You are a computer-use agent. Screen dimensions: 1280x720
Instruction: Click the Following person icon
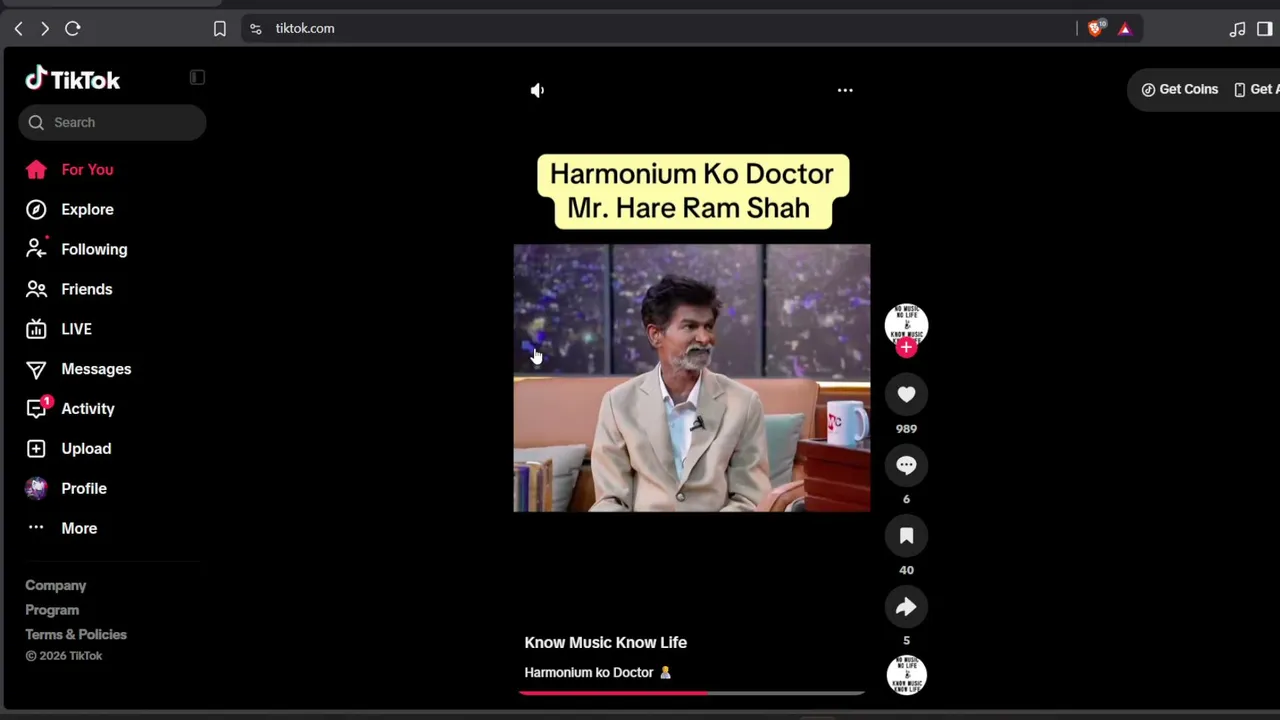tap(36, 248)
